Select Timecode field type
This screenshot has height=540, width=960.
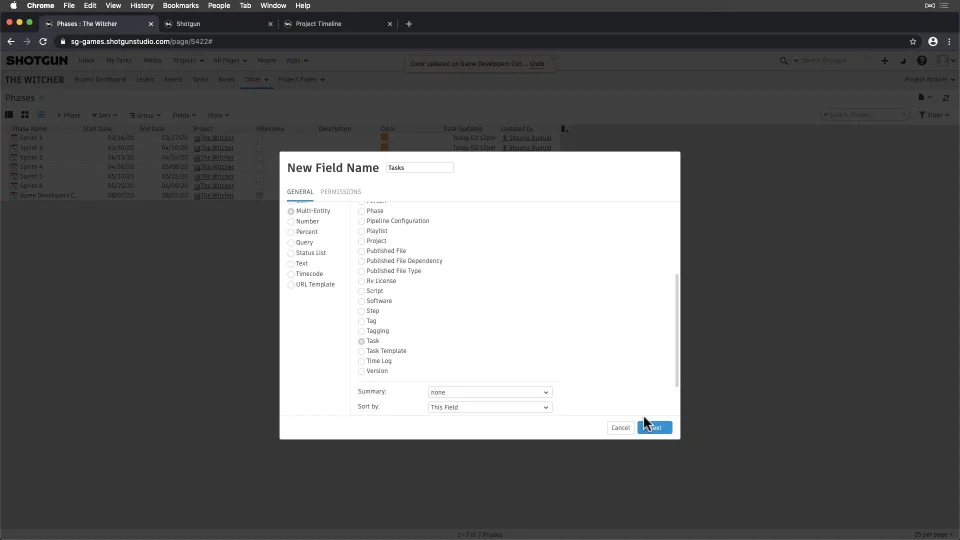coord(291,274)
